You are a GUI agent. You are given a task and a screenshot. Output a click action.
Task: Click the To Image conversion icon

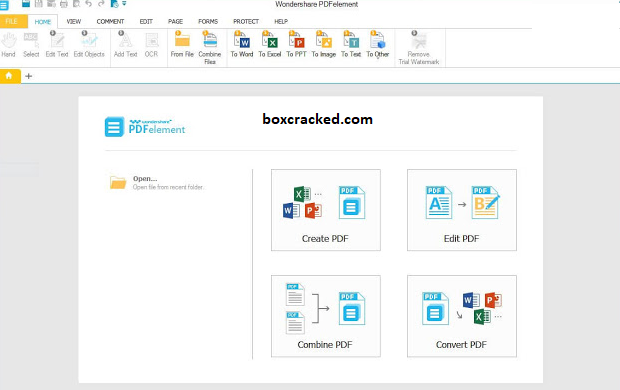click(x=323, y=44)
